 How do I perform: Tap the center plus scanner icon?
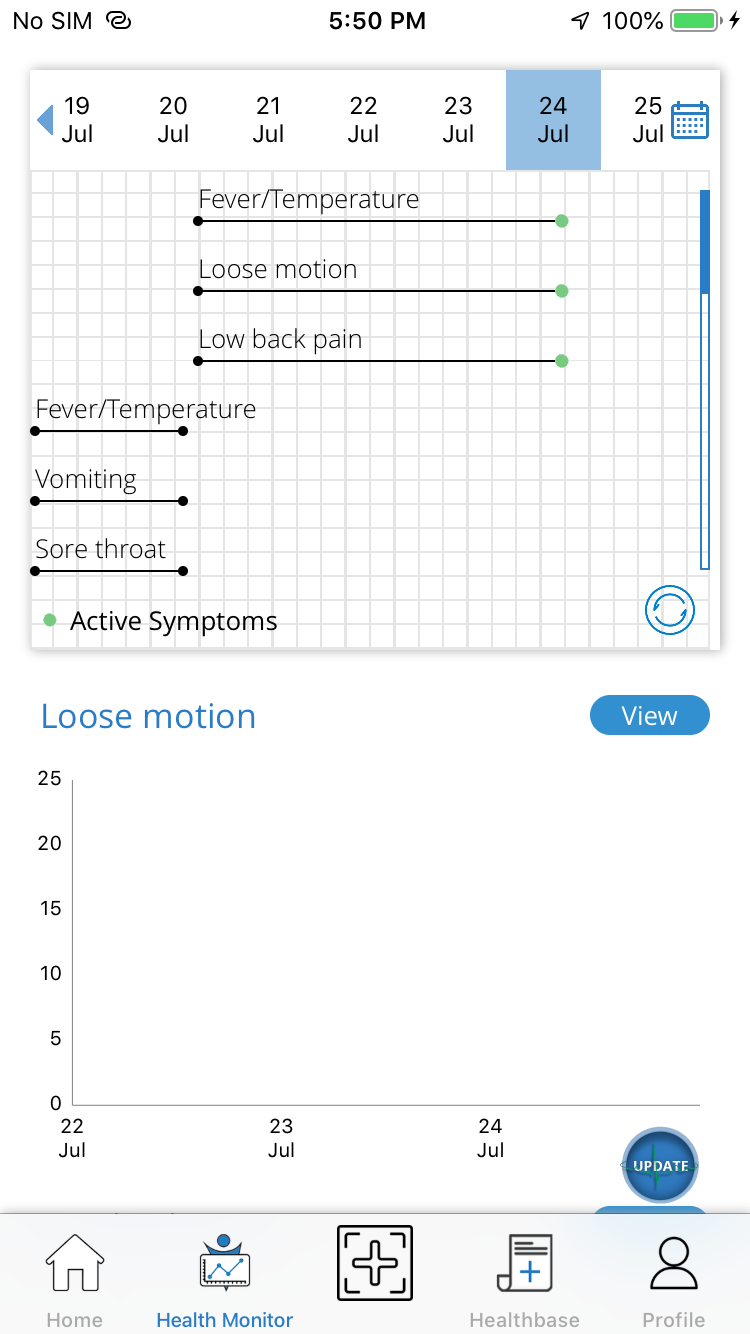click(x=374, y=1263)
